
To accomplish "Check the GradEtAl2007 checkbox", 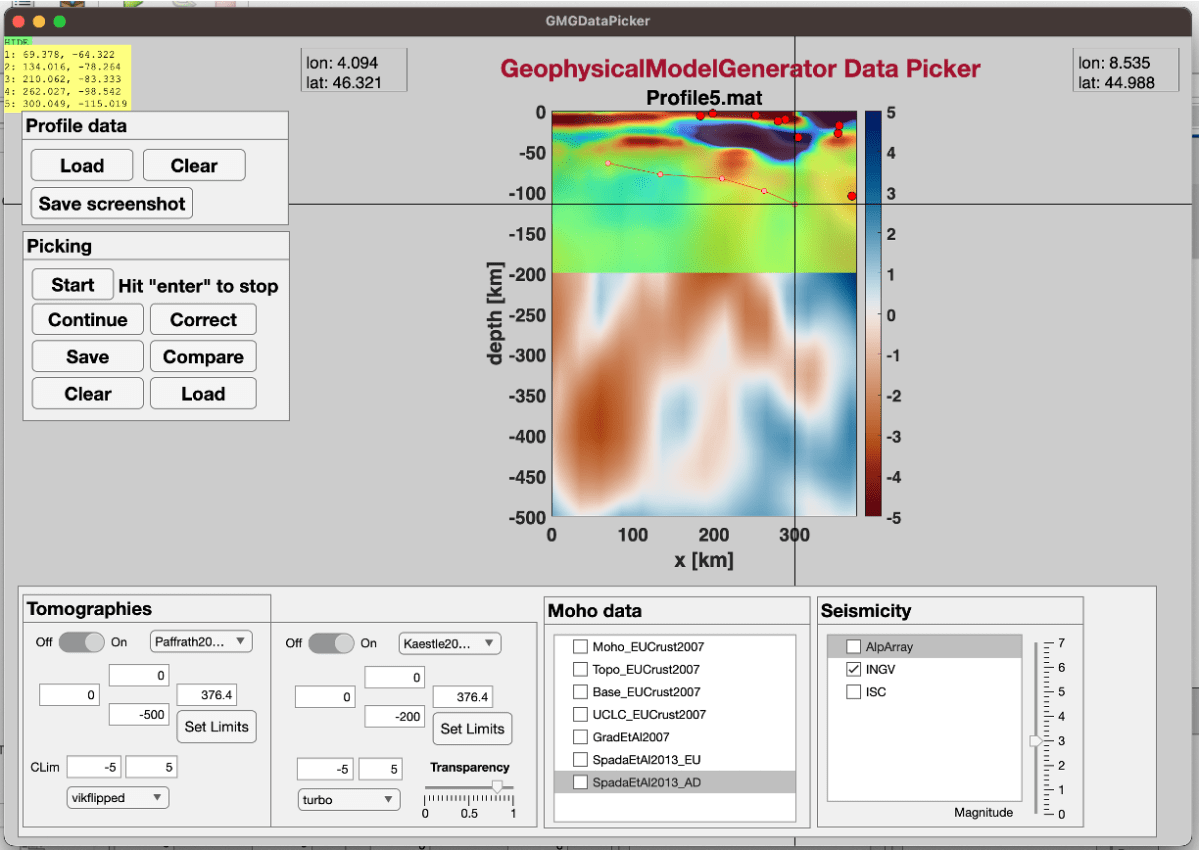I will click(x=580, y=737).
